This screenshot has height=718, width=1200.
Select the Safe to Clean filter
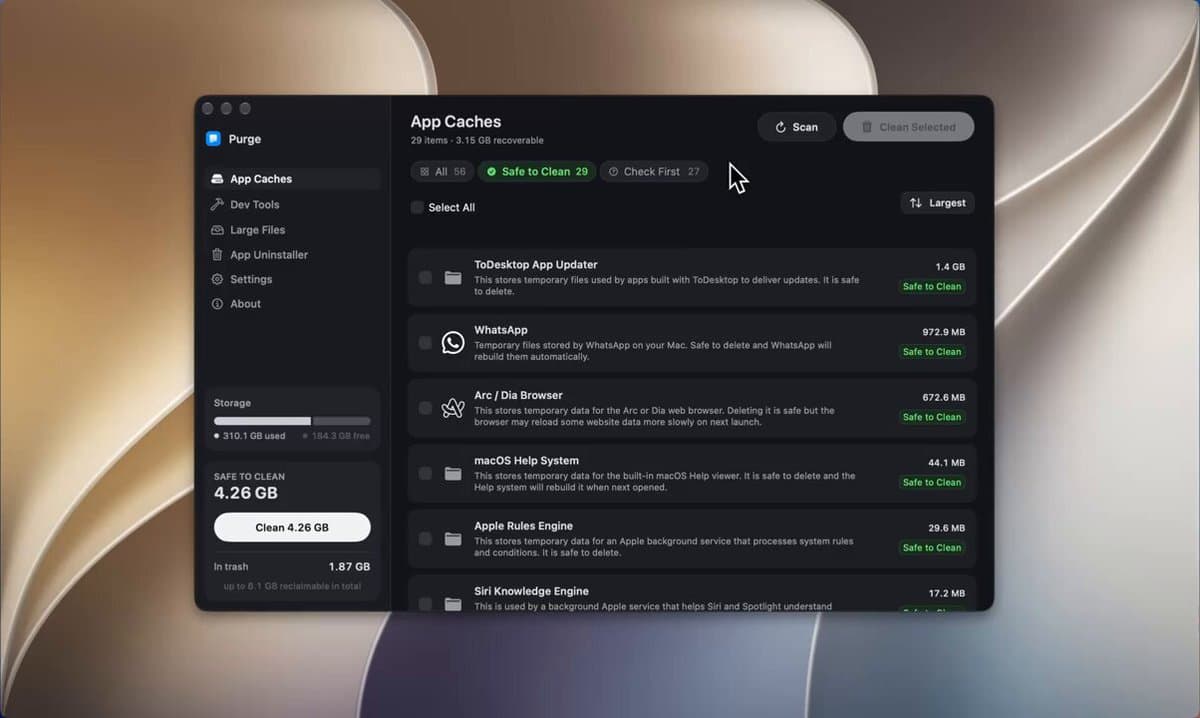[x=537, y=172]
